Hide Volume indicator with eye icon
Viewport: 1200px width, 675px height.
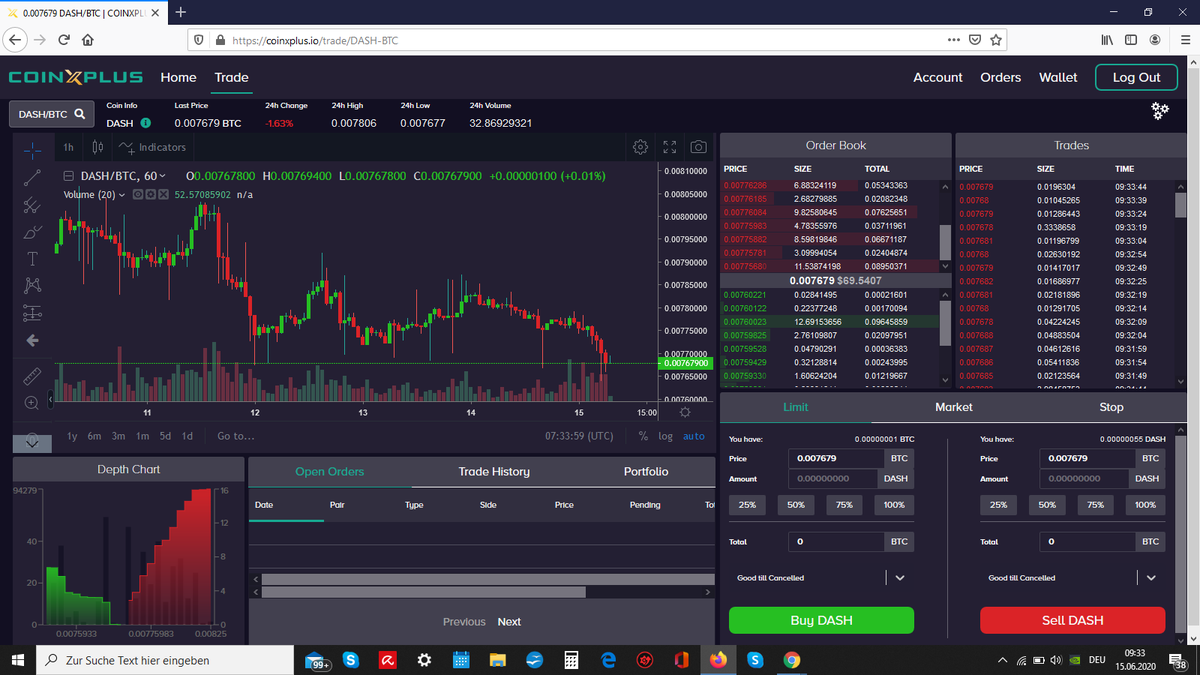coord(136,194)
